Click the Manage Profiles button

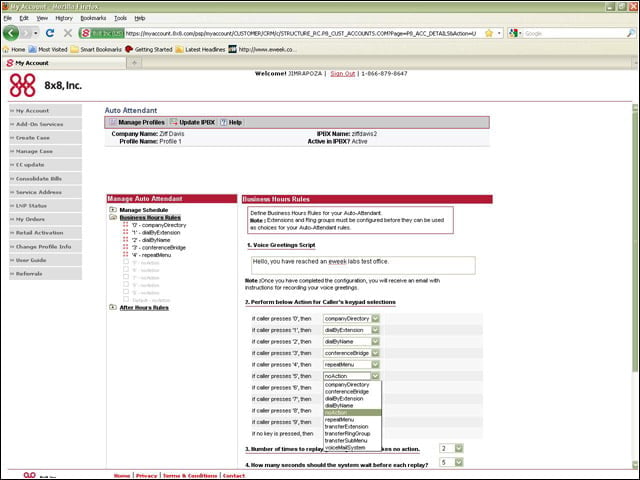(137, 122)
